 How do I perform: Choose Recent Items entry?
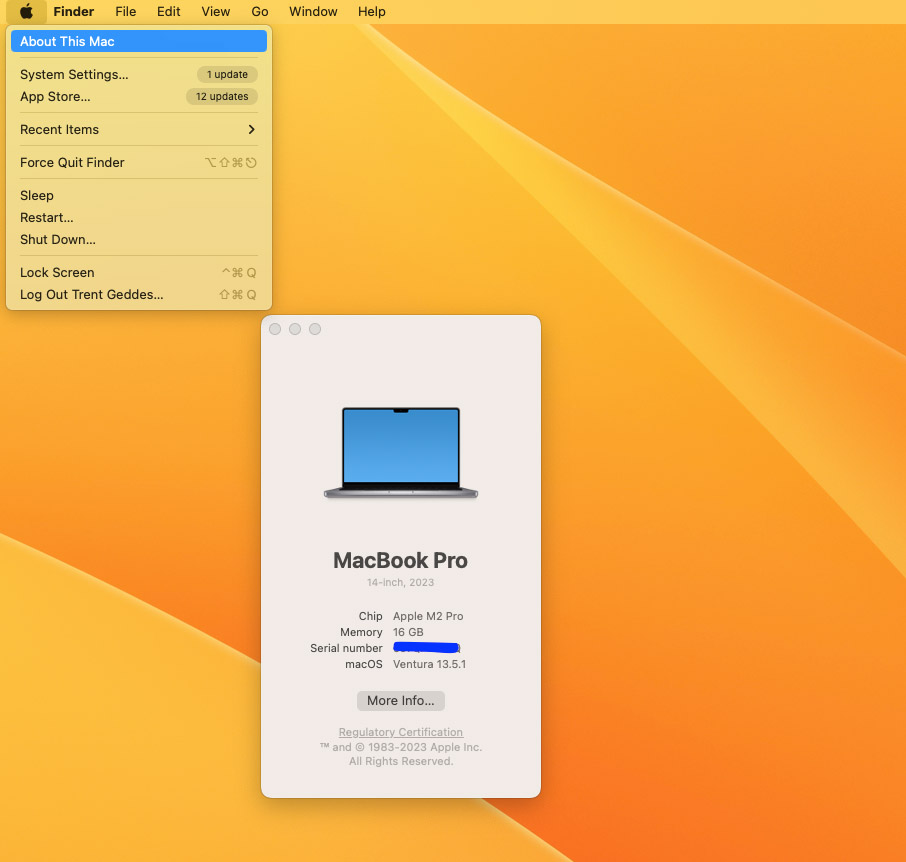tap(139, 129)
